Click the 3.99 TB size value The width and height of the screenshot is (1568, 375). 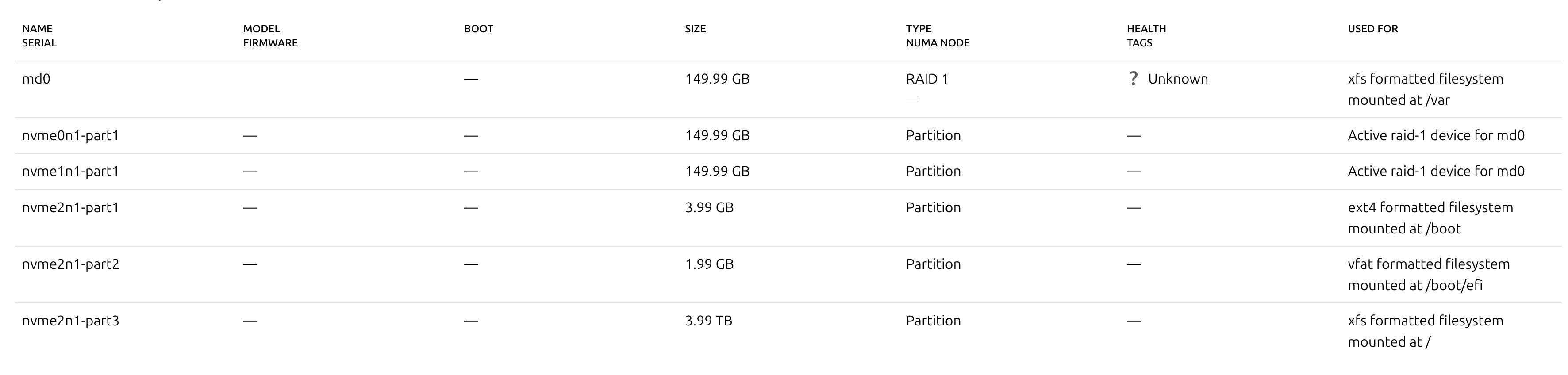pos(708,321)
